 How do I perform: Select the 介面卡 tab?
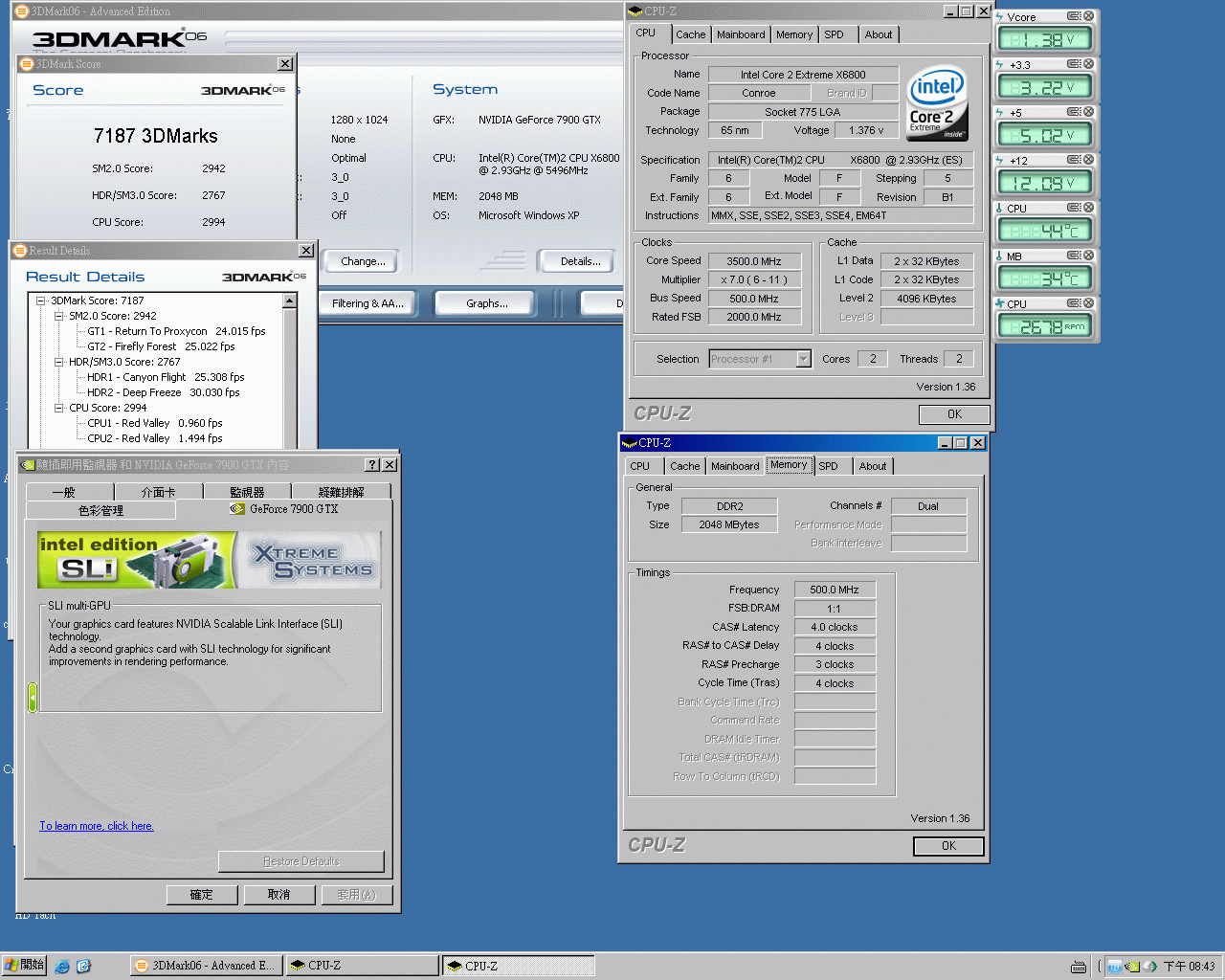click(158, 492)
